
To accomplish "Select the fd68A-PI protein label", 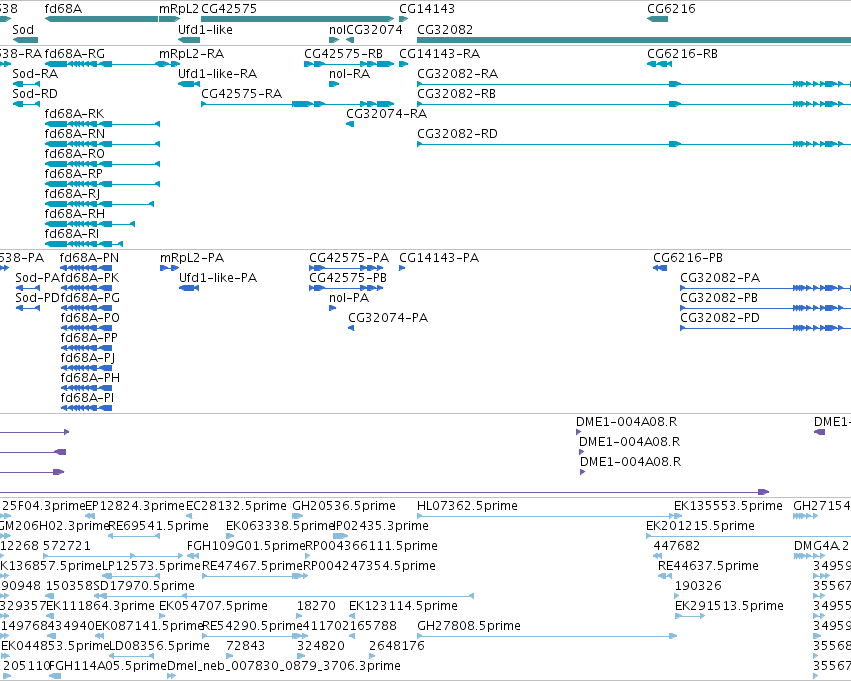I will point(87,398).
